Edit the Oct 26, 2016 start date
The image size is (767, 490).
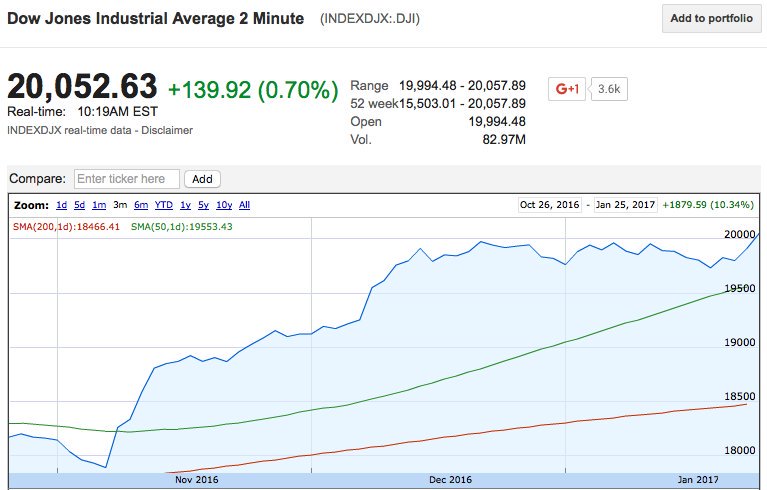click(x=550, y=205)
